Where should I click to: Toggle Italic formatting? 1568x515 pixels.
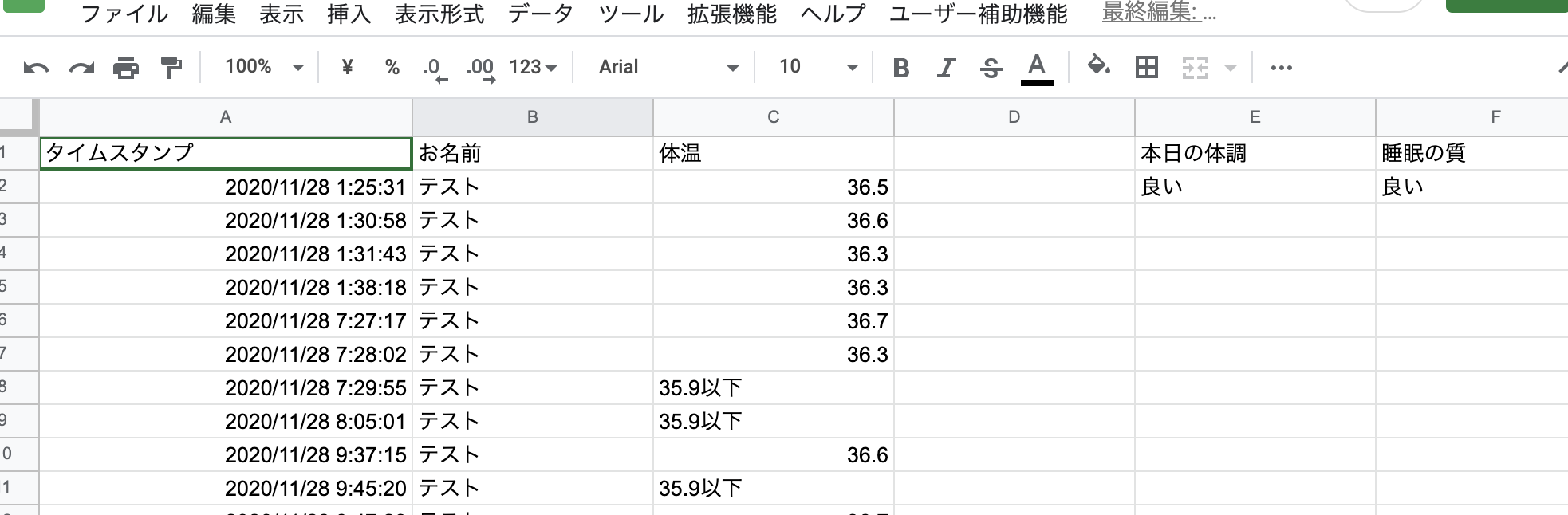click(x=946, y=68)
